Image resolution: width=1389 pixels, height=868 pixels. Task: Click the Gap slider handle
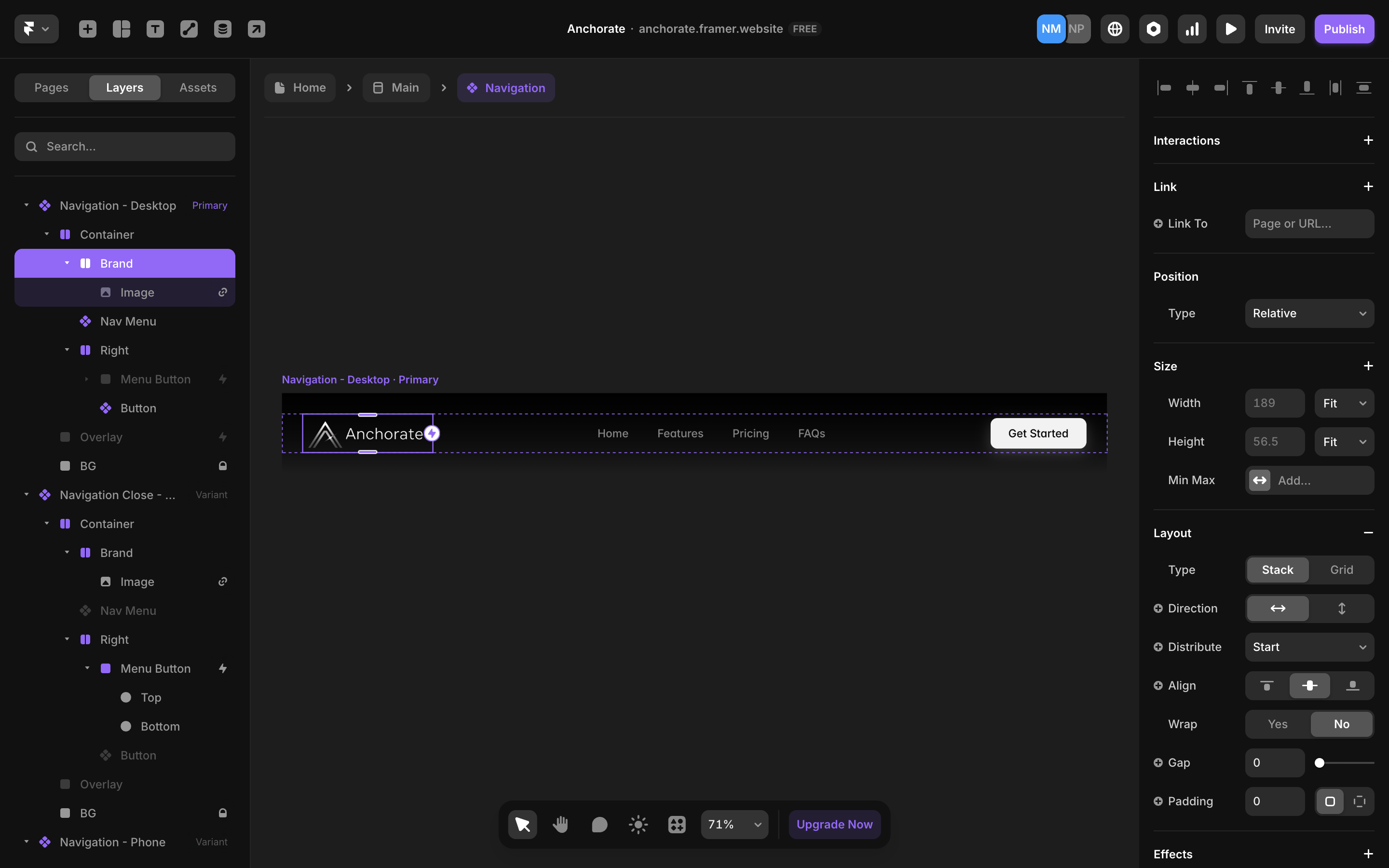click(1320, 763)
